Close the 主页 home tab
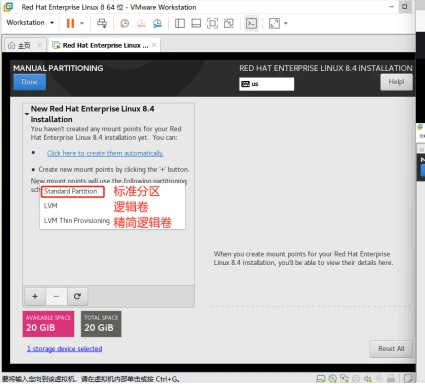 (x=40, y=45)
